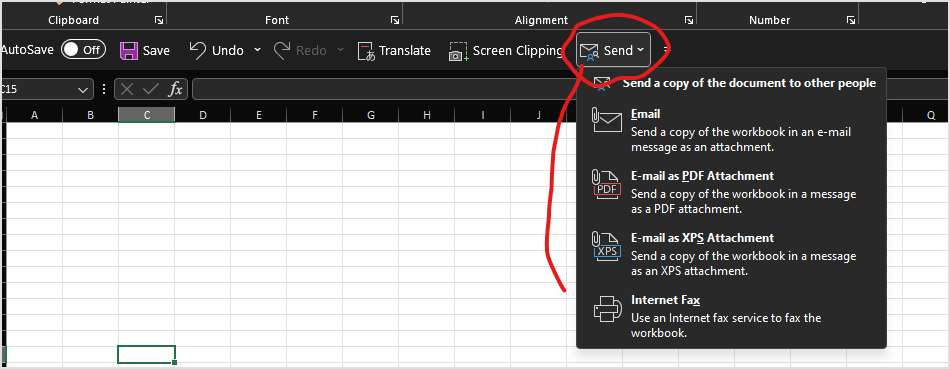Click the Save floppy disk icon
The width and height of the screenshot is (950, 369).
pos(129,50)
